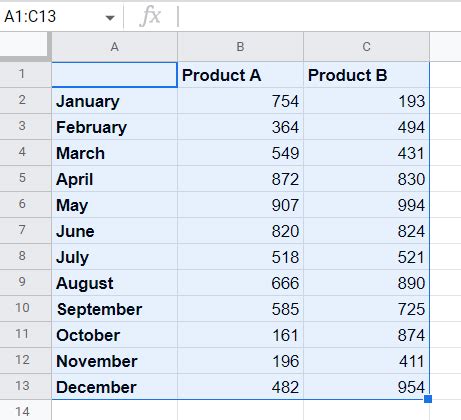Click the cell with value 161

pyautogui.click(x=240, y=335)
